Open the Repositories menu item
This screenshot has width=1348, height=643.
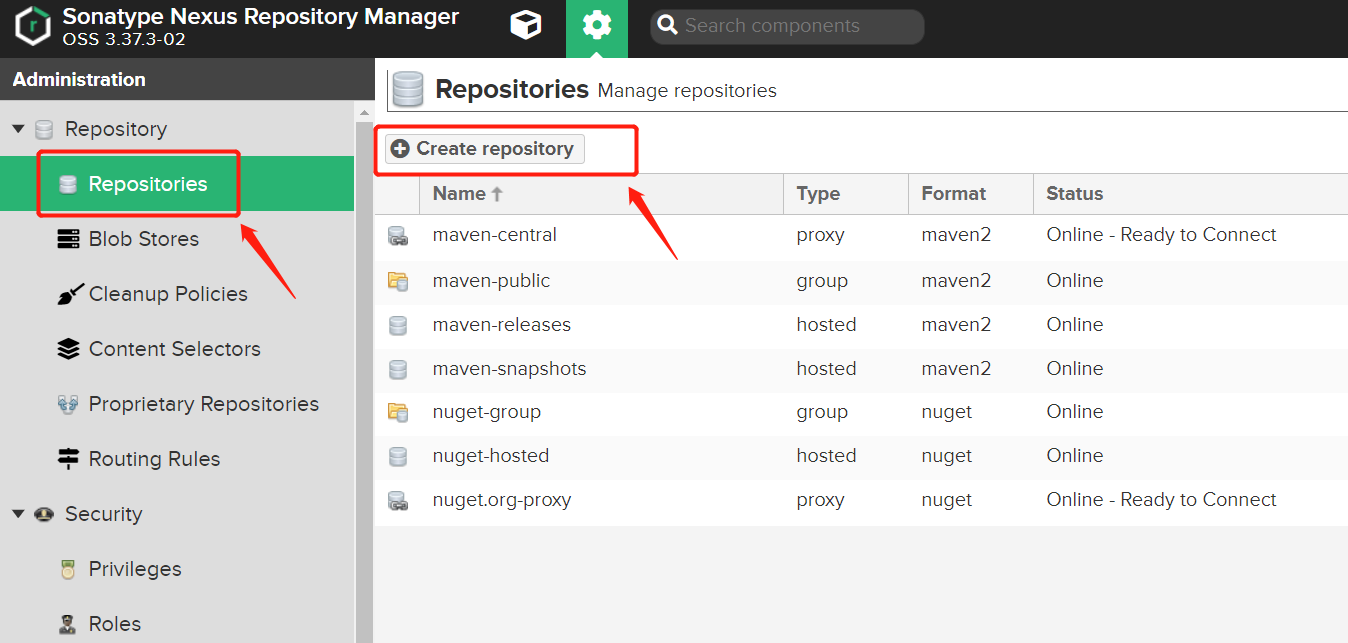click(177, 184)
